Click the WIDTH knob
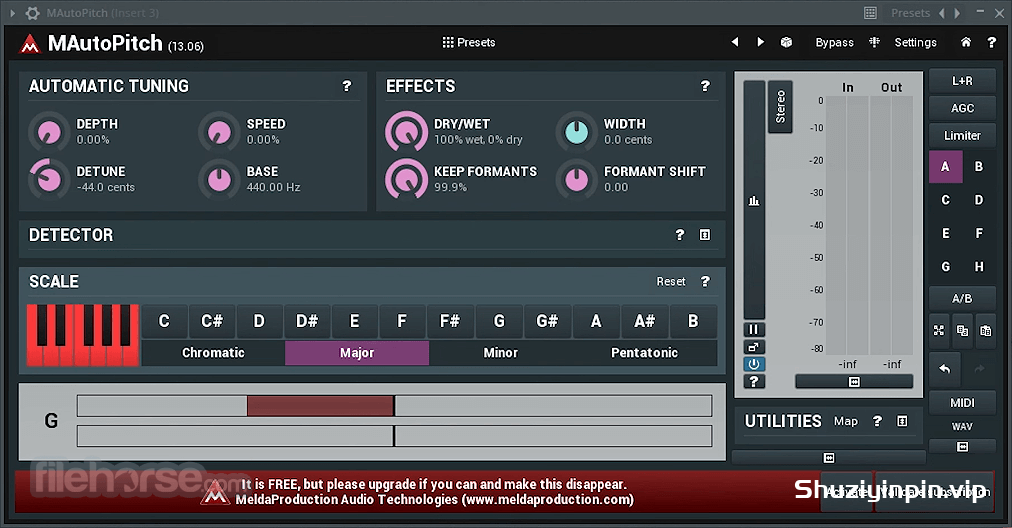The image size is (1012, 528). pyautogui.click(x=576, y=132)
